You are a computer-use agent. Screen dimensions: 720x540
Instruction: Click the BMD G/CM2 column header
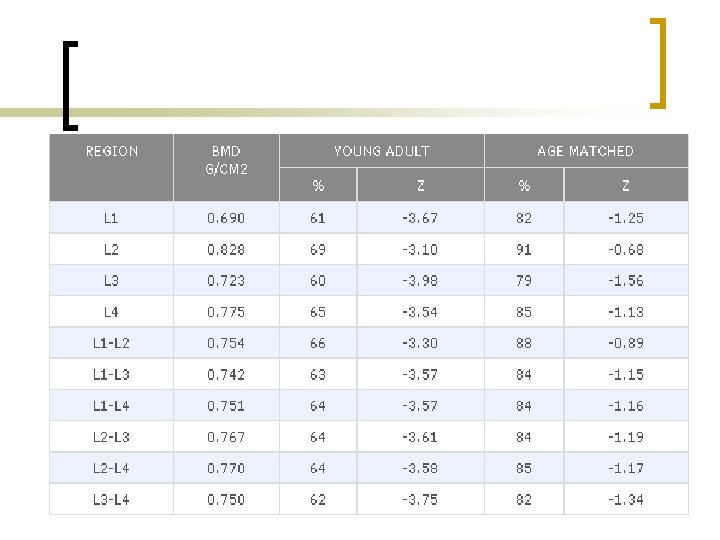coord(226,159)
